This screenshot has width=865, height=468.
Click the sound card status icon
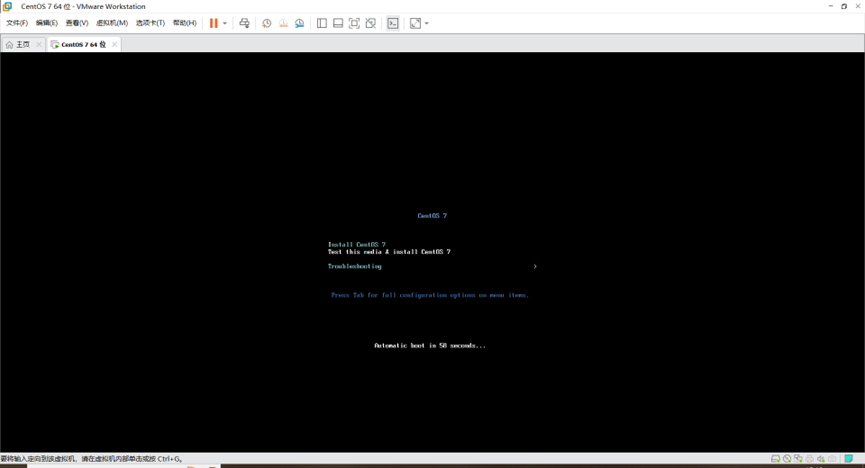point(821,459)
